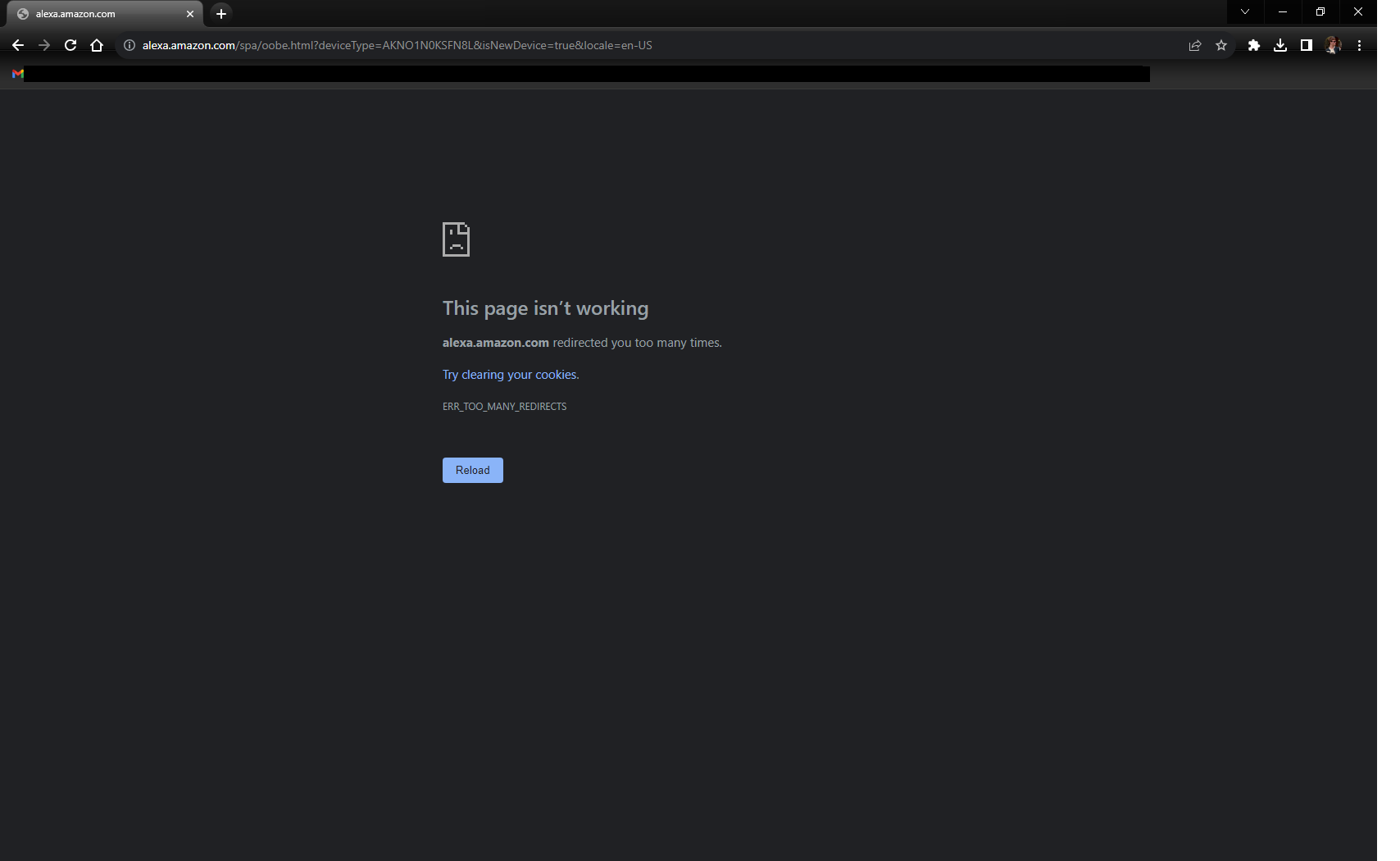1400x861 pixels.
Task: Open the user profile avatar
Action: pyautogui.click(x=1333, y=46)
